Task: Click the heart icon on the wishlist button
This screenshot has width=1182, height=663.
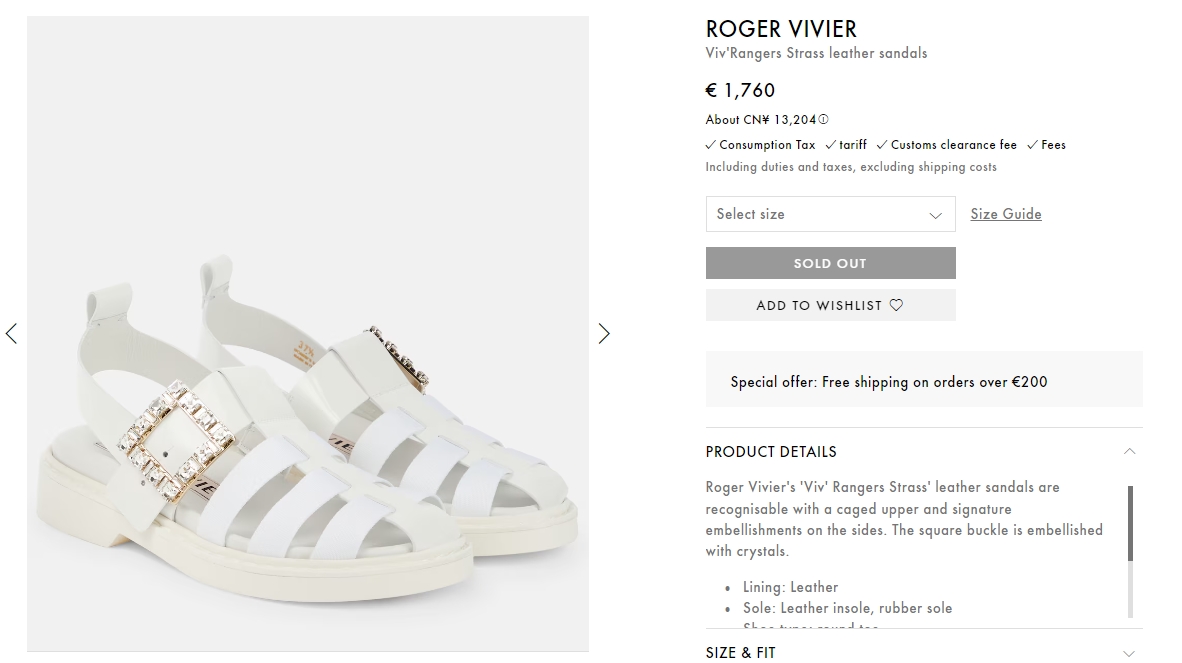Action: (x=896, y=305)
